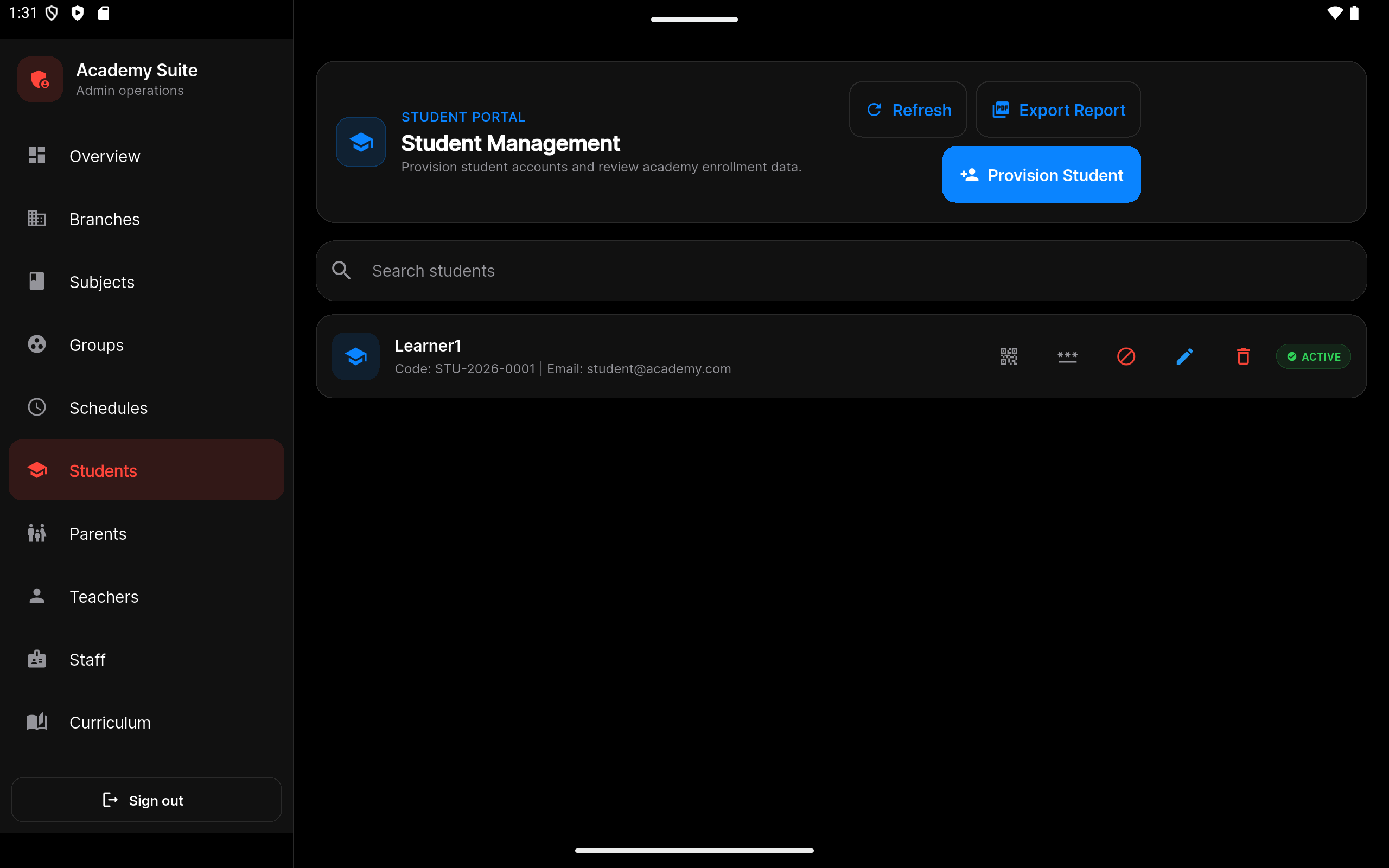Open Learner1's QR code icon
This screenshot has height=868, width=1389.
[1009, 356]
